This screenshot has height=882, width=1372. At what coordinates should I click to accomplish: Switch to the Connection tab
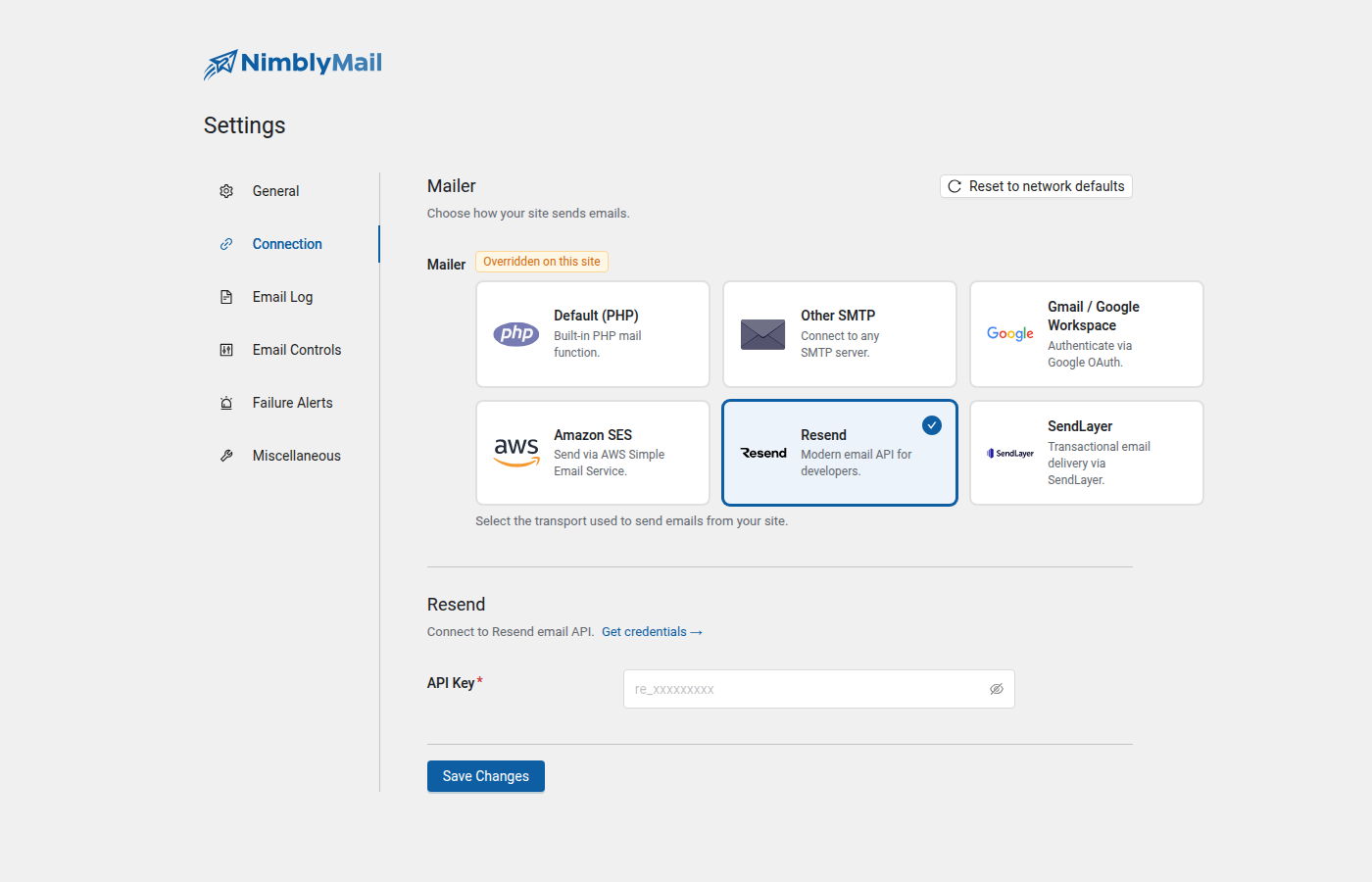pyautogui.click(x=292, y=244)
